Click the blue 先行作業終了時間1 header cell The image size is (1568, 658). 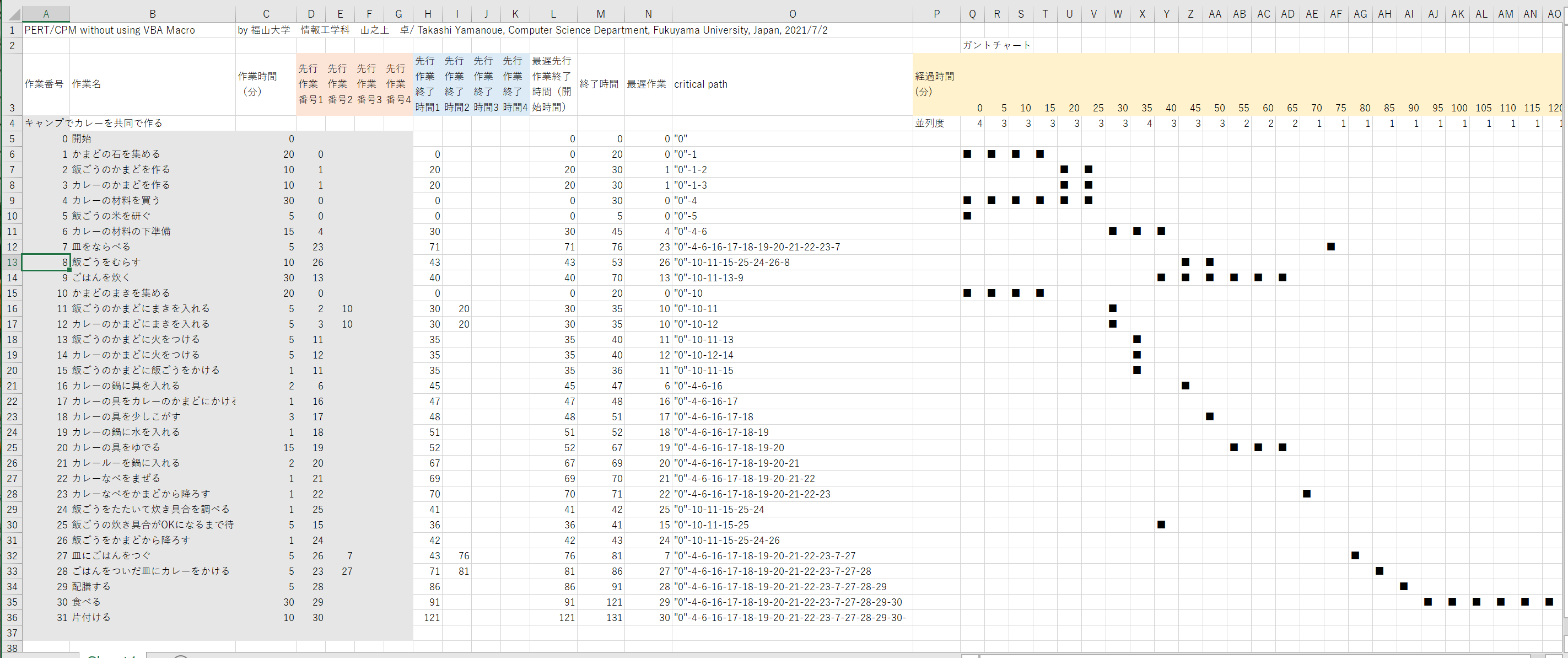[427, 84]
